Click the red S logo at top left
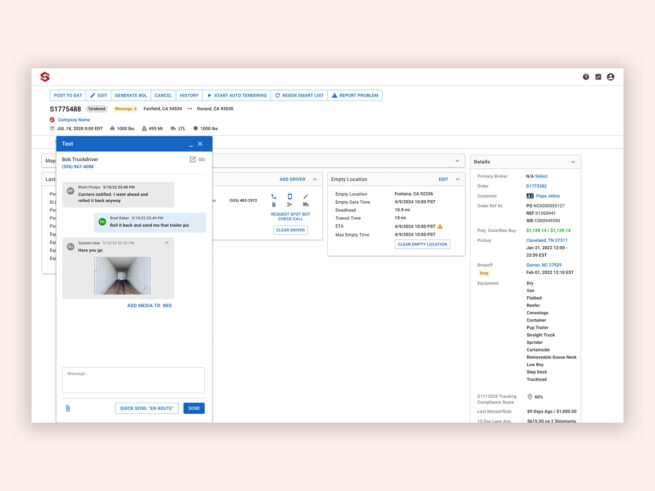 45,77
